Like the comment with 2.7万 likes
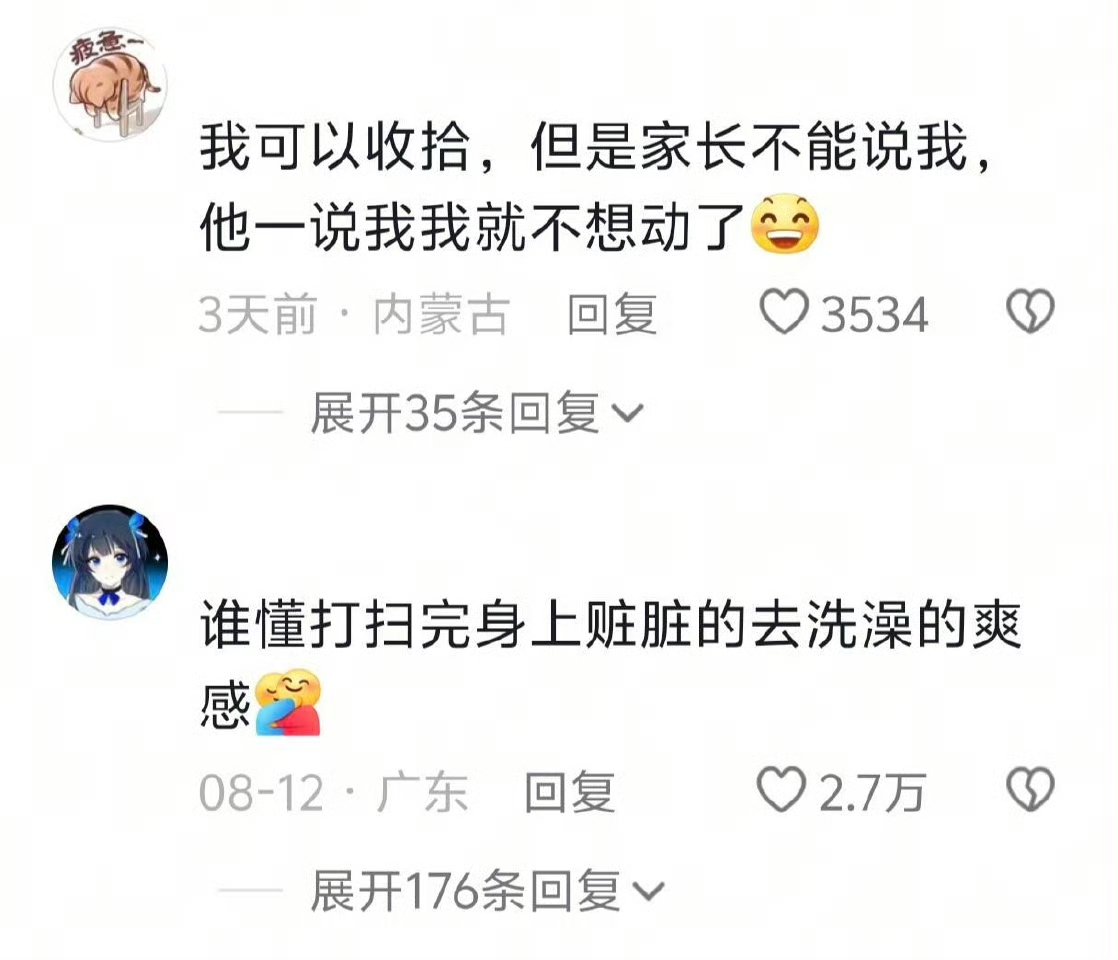The image size is (1118, 960). coord(781,790)
